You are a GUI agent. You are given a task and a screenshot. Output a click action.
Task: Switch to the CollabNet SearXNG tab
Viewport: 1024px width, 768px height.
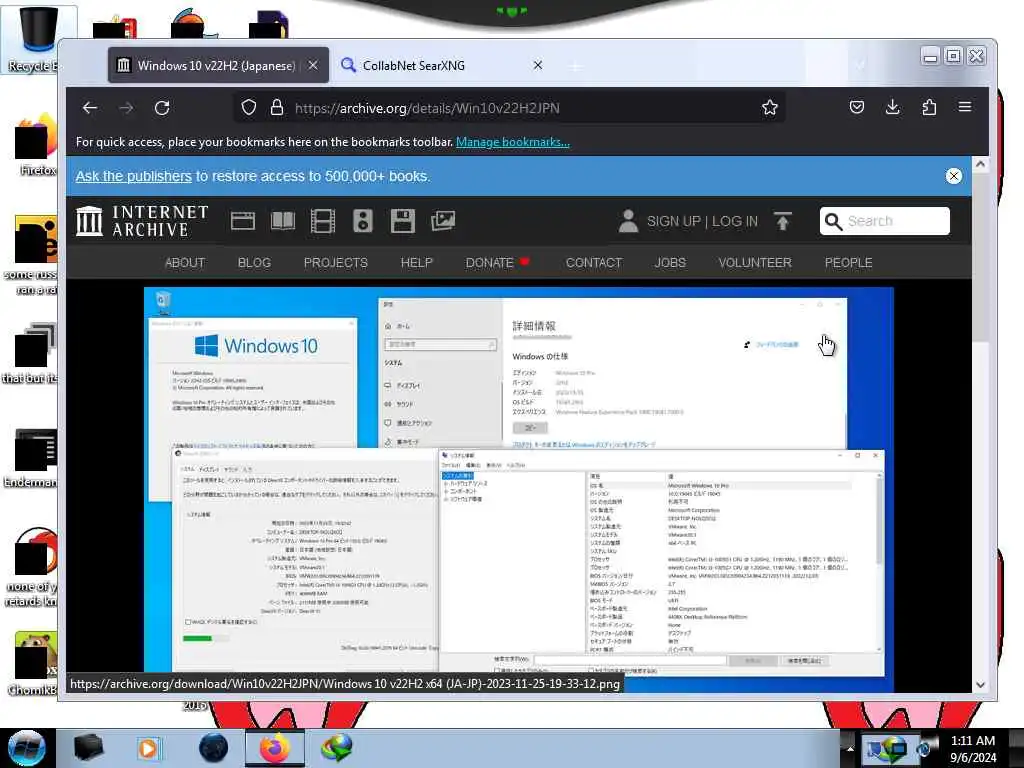click(444, 65)
